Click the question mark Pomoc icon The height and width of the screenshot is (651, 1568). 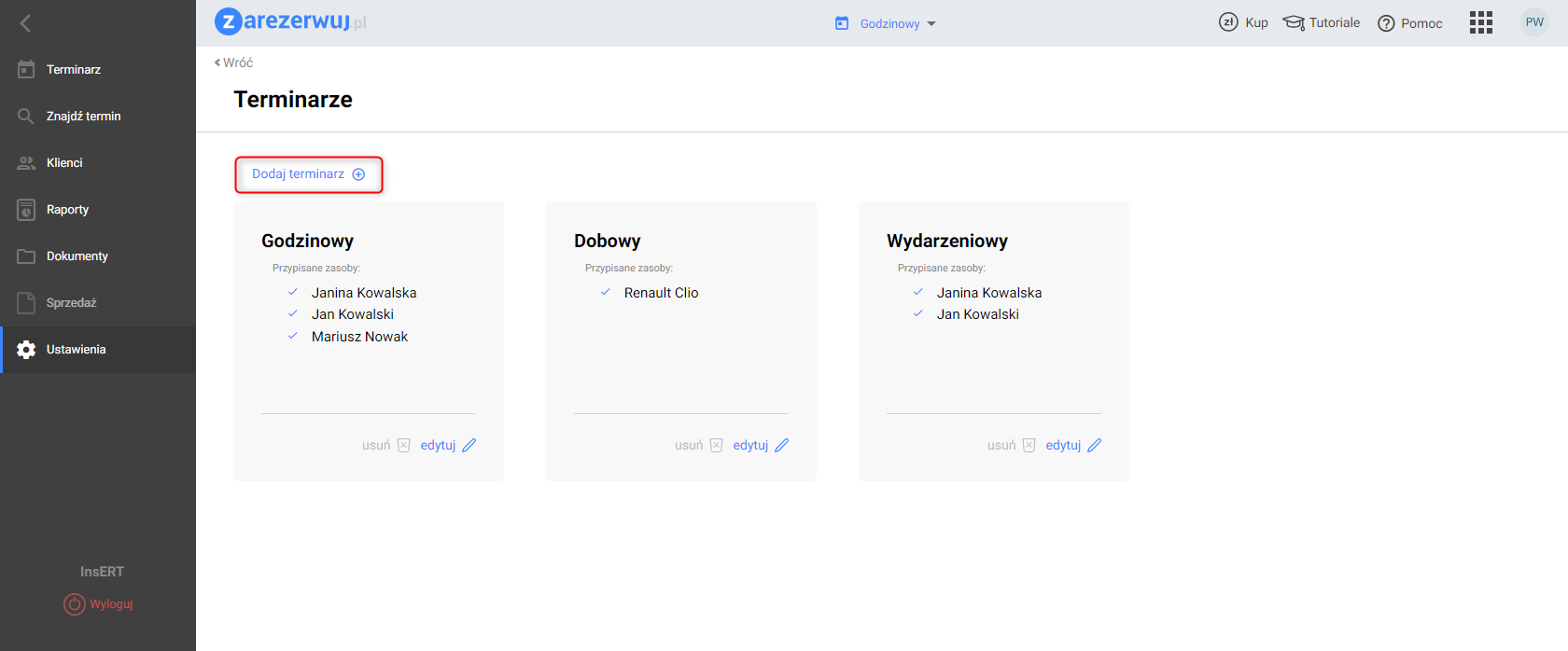coord(1386,23)
